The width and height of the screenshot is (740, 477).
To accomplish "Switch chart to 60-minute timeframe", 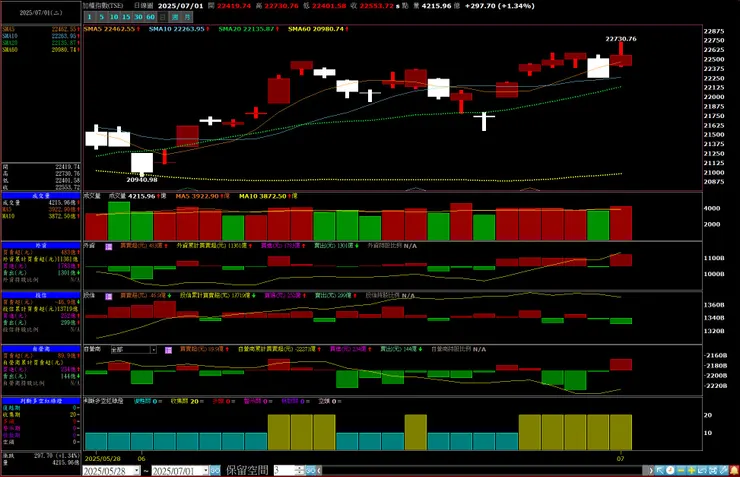I will (x=151, y=17).
